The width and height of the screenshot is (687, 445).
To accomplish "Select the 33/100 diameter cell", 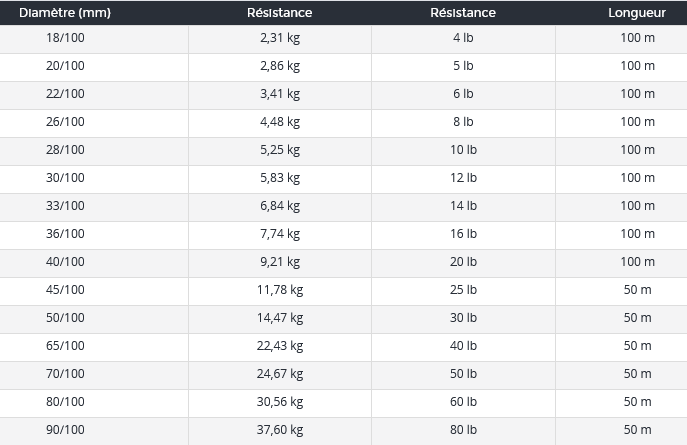I will (x=66, y=206).
